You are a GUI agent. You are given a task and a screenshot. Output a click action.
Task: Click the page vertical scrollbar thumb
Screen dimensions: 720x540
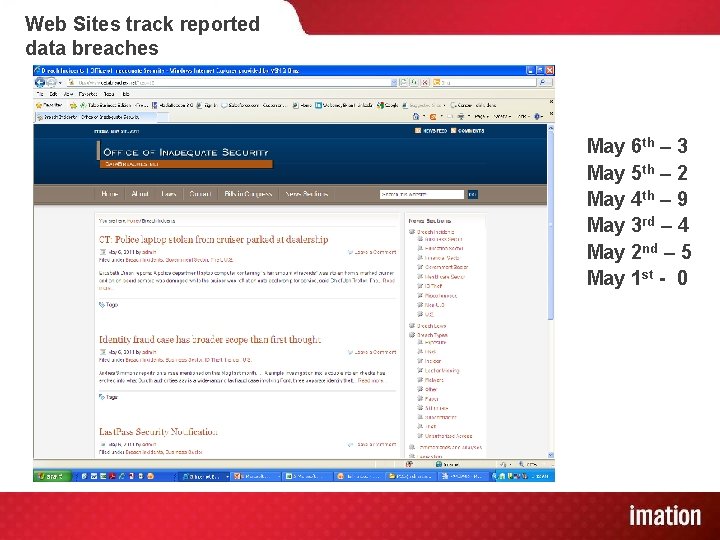point(551,225)
